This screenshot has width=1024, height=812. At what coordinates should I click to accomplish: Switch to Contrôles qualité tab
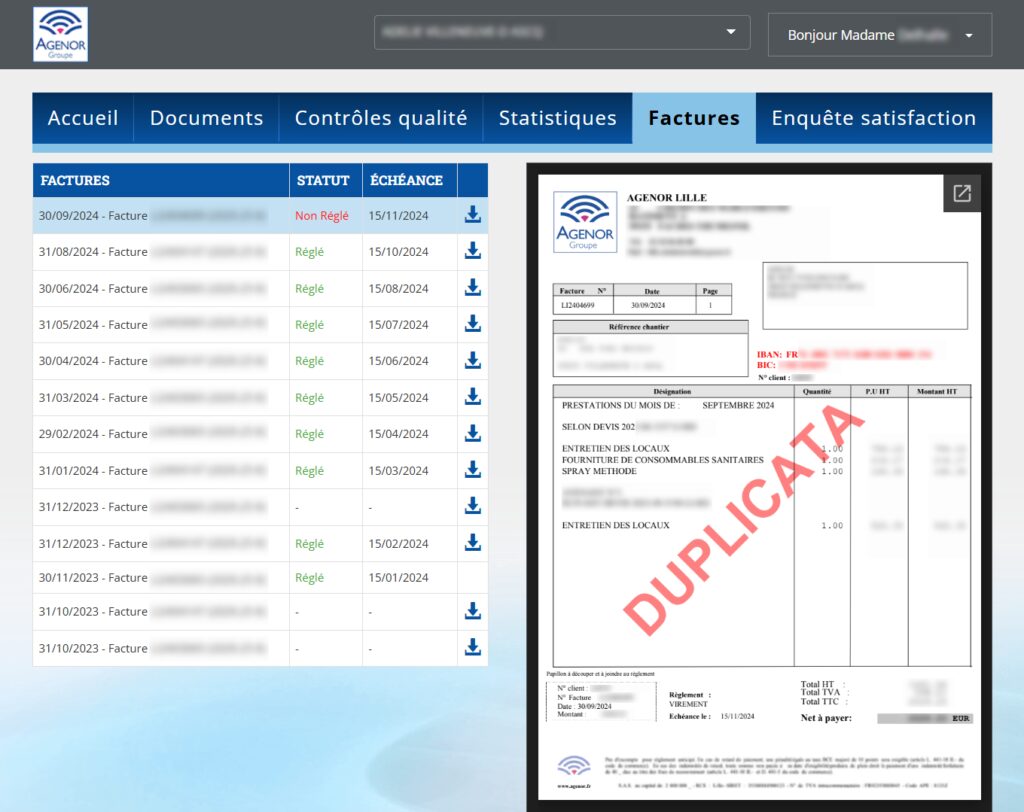pyautogui.click(x=381, y=118)
